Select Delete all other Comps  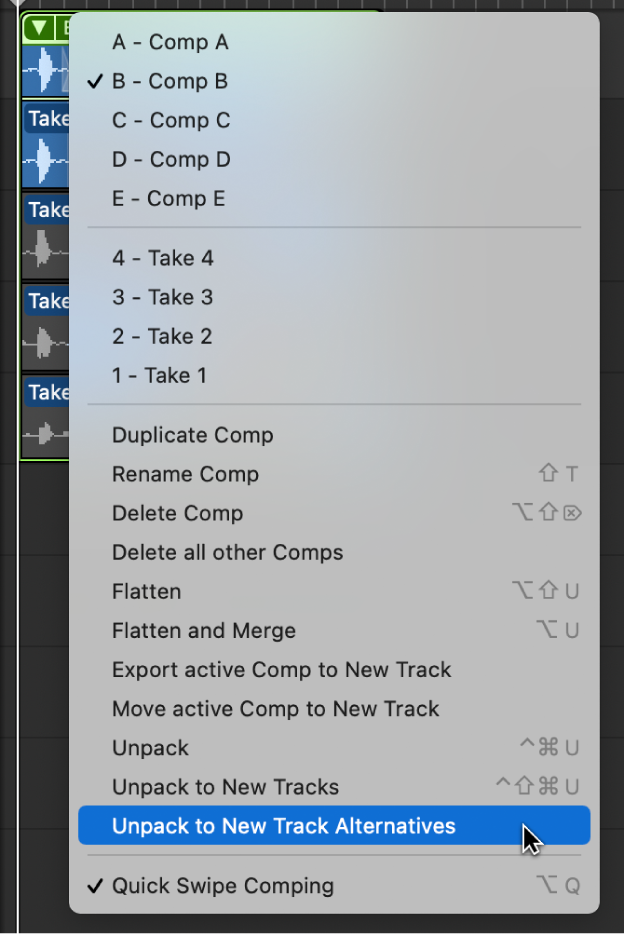227,552
